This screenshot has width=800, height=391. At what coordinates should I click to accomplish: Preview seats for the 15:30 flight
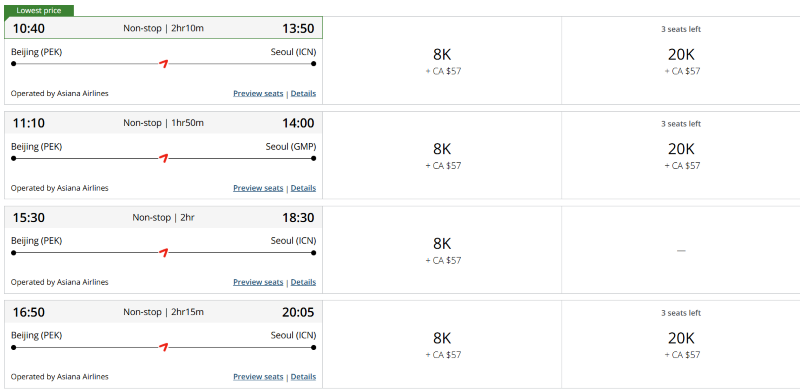(x=258, y=282)
